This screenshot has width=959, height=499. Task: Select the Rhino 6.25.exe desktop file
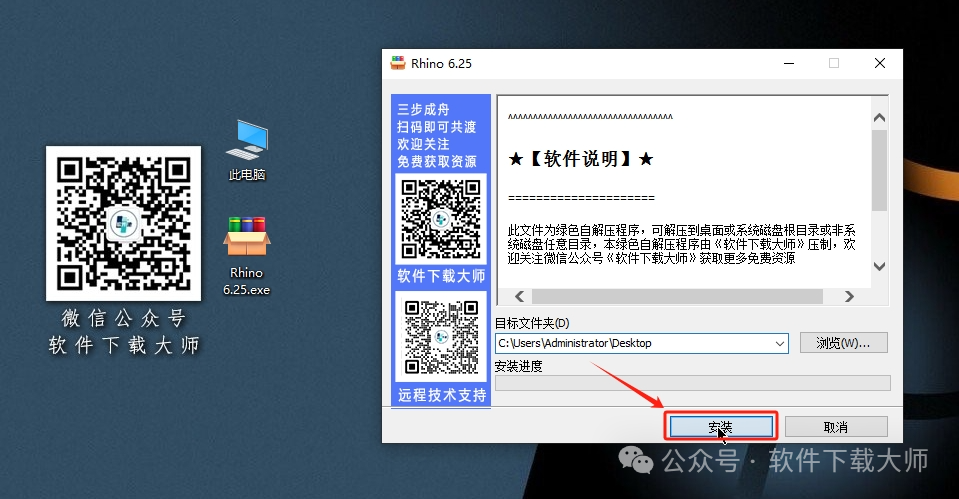coord(246,256)
